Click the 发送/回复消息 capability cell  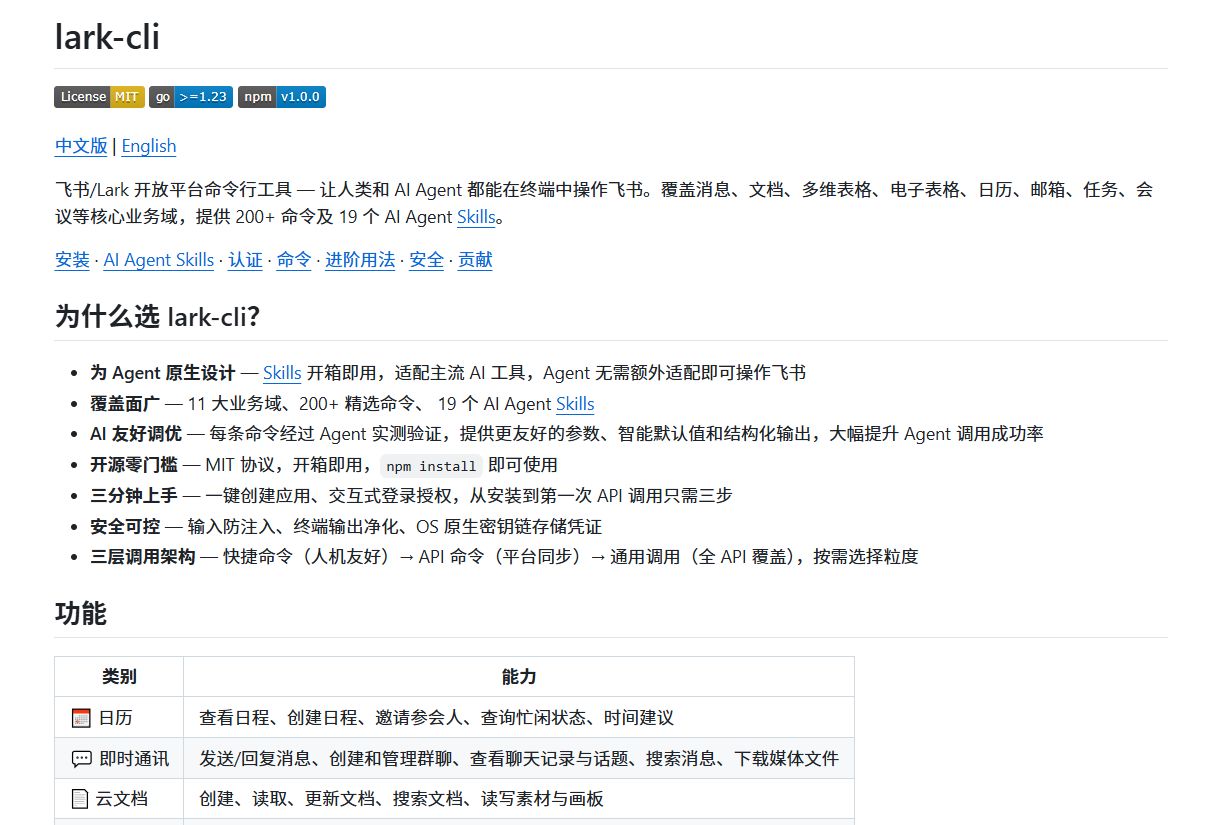[519, 759]
